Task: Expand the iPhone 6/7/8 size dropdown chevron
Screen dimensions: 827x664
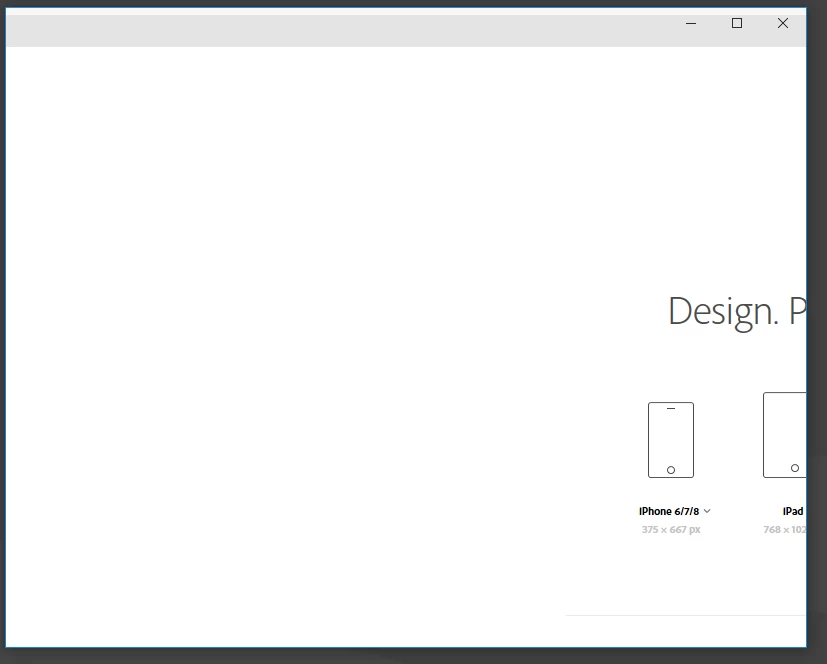Action: [707, 511]
